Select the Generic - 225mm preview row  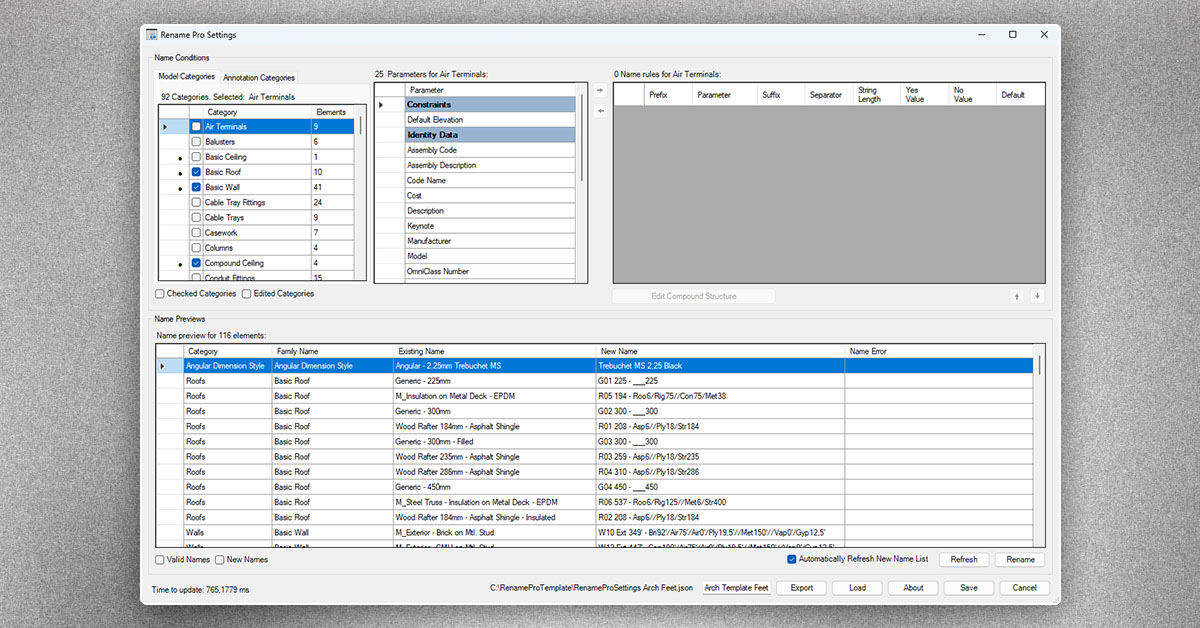[x=595, y=381]
